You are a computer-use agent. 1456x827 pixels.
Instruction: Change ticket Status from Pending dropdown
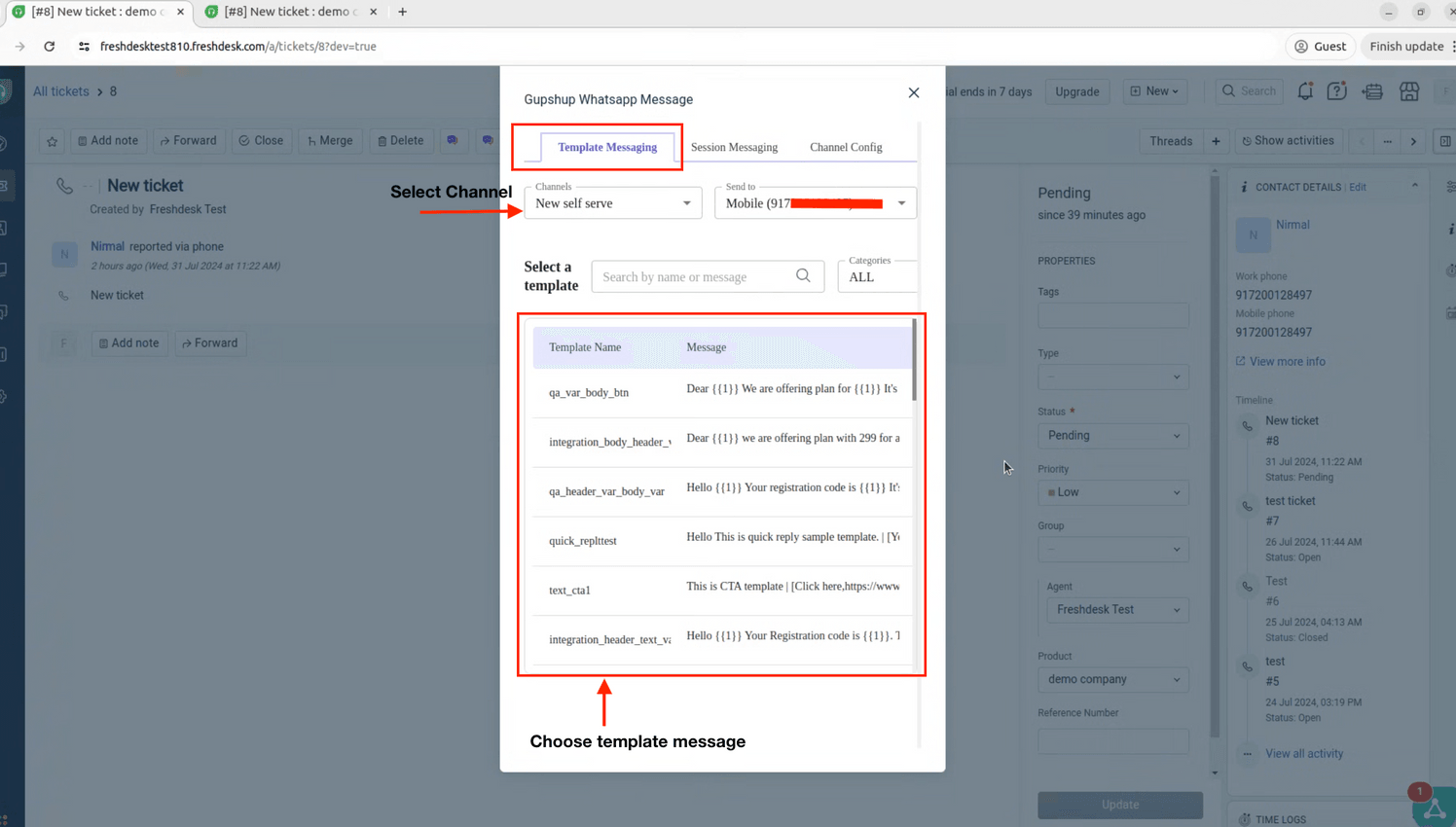coord(1112,435)
